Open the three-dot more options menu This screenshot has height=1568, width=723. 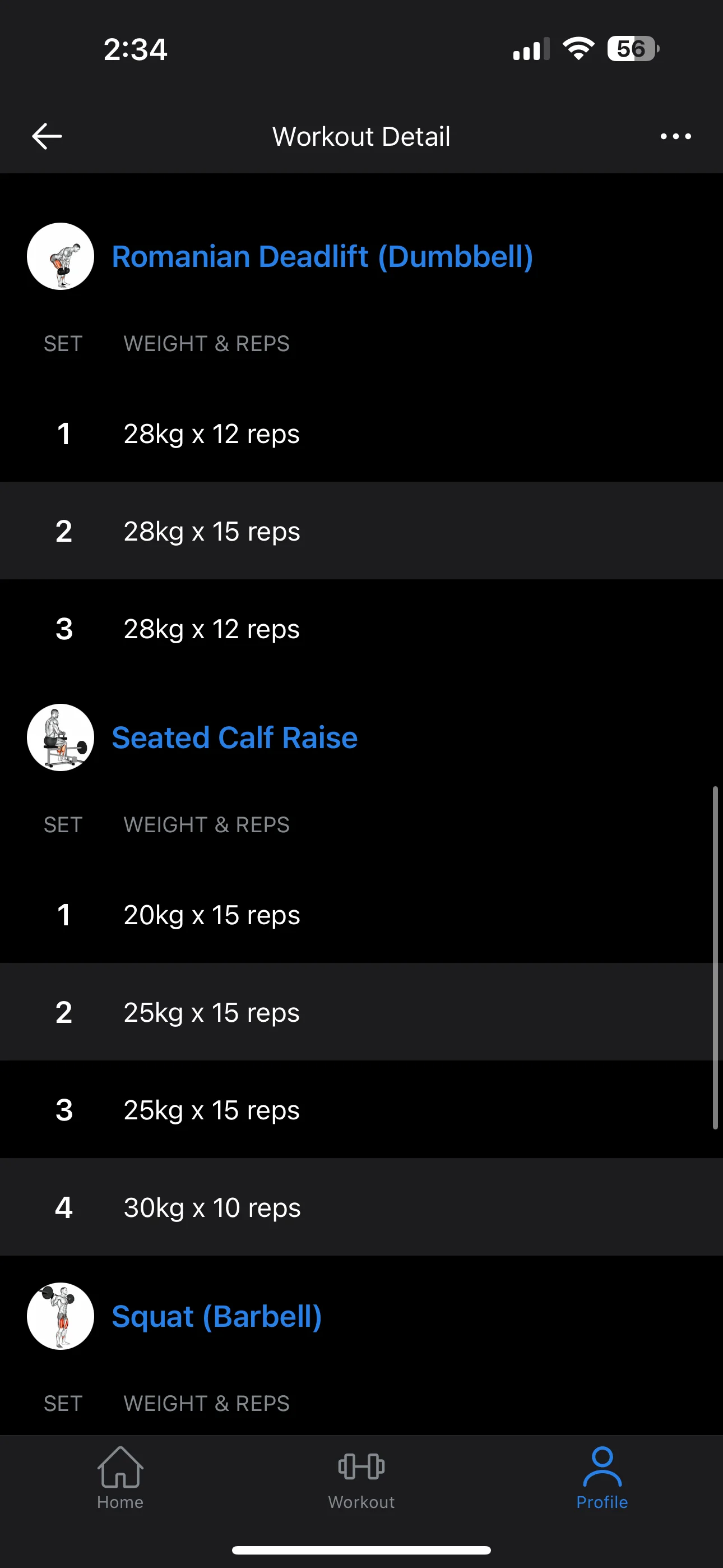(x=675, y=136)
